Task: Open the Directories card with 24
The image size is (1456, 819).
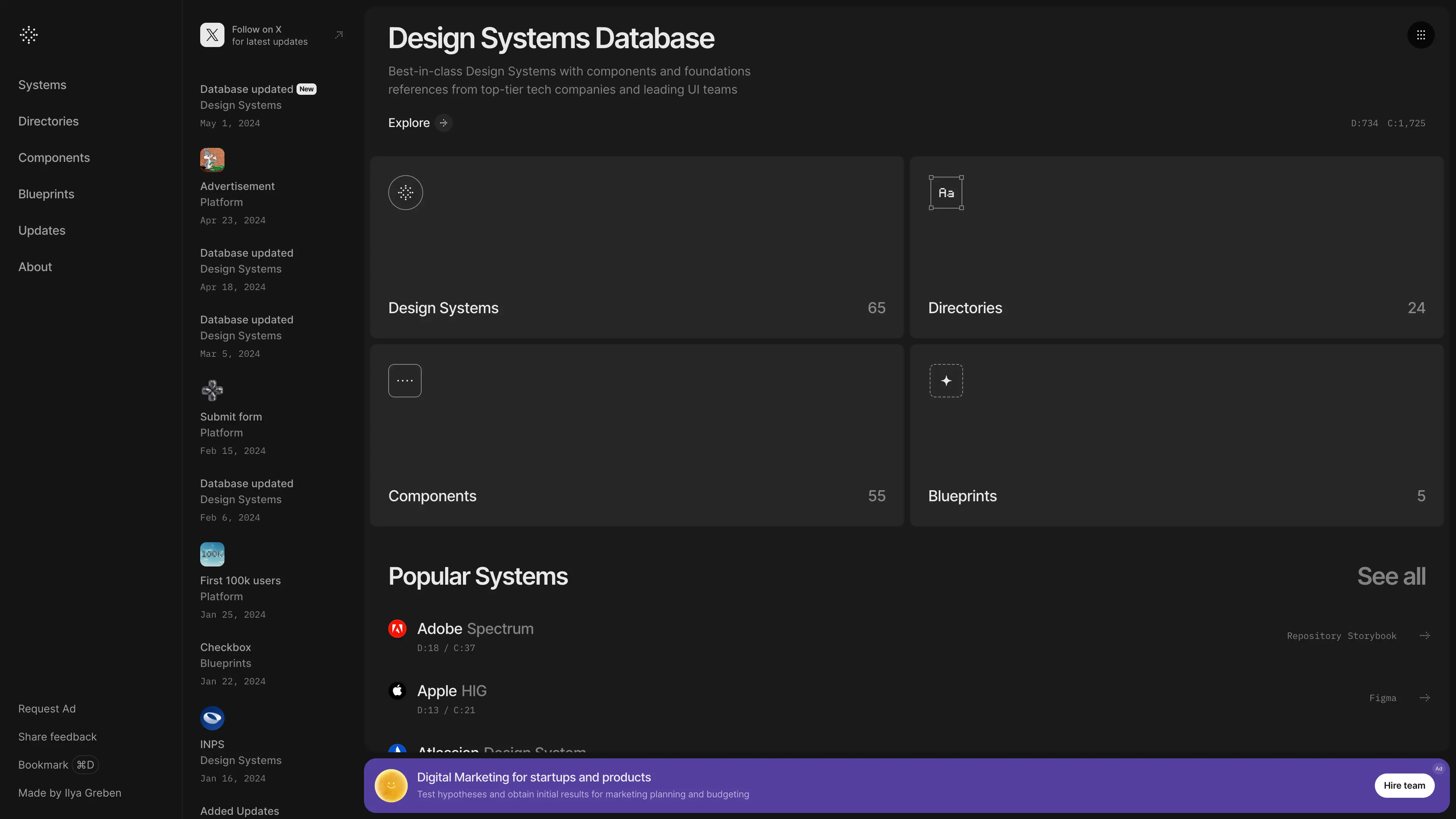Action: tap(1177, 248)
